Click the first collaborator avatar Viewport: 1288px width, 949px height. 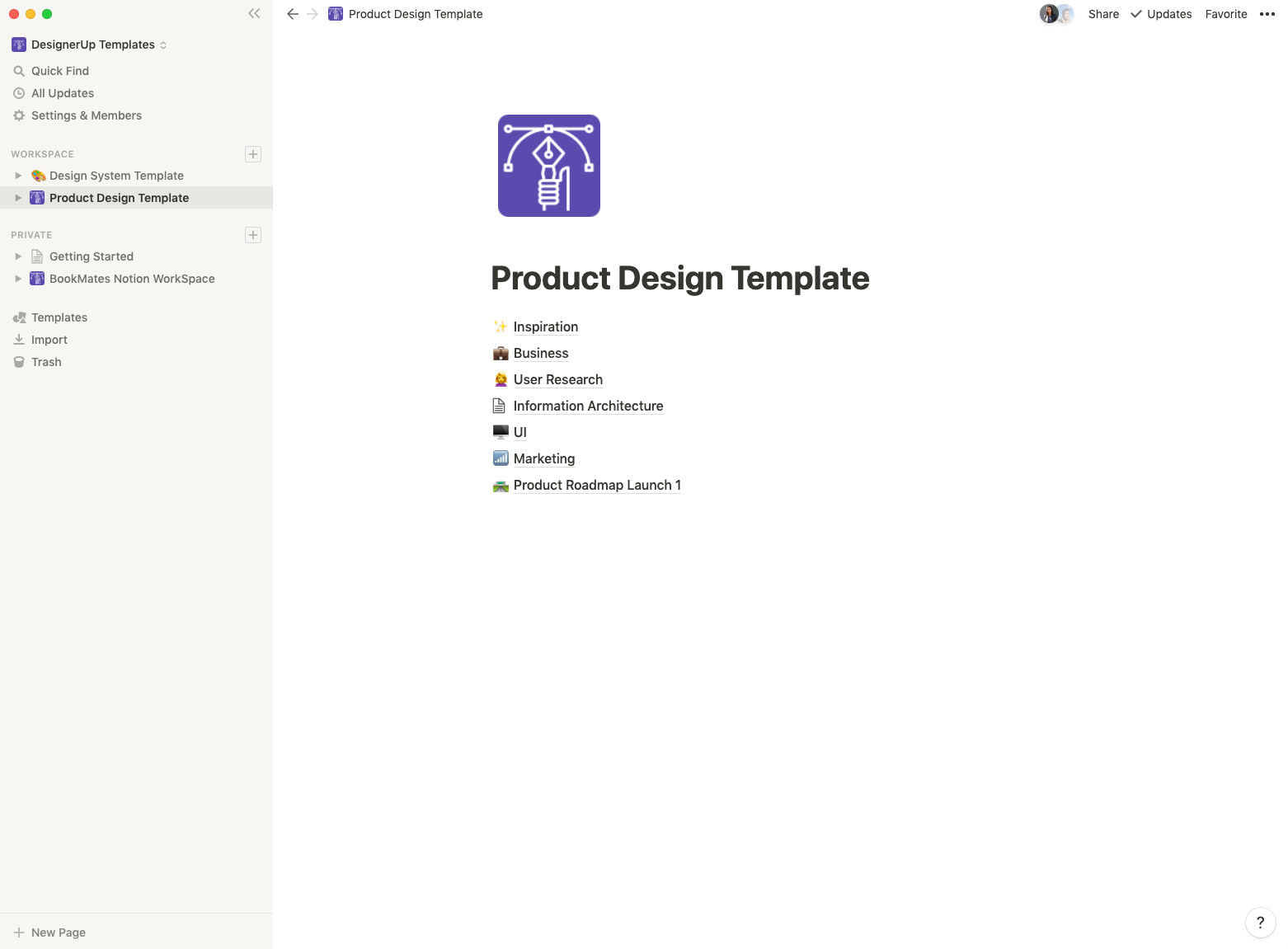point(1048,14)
